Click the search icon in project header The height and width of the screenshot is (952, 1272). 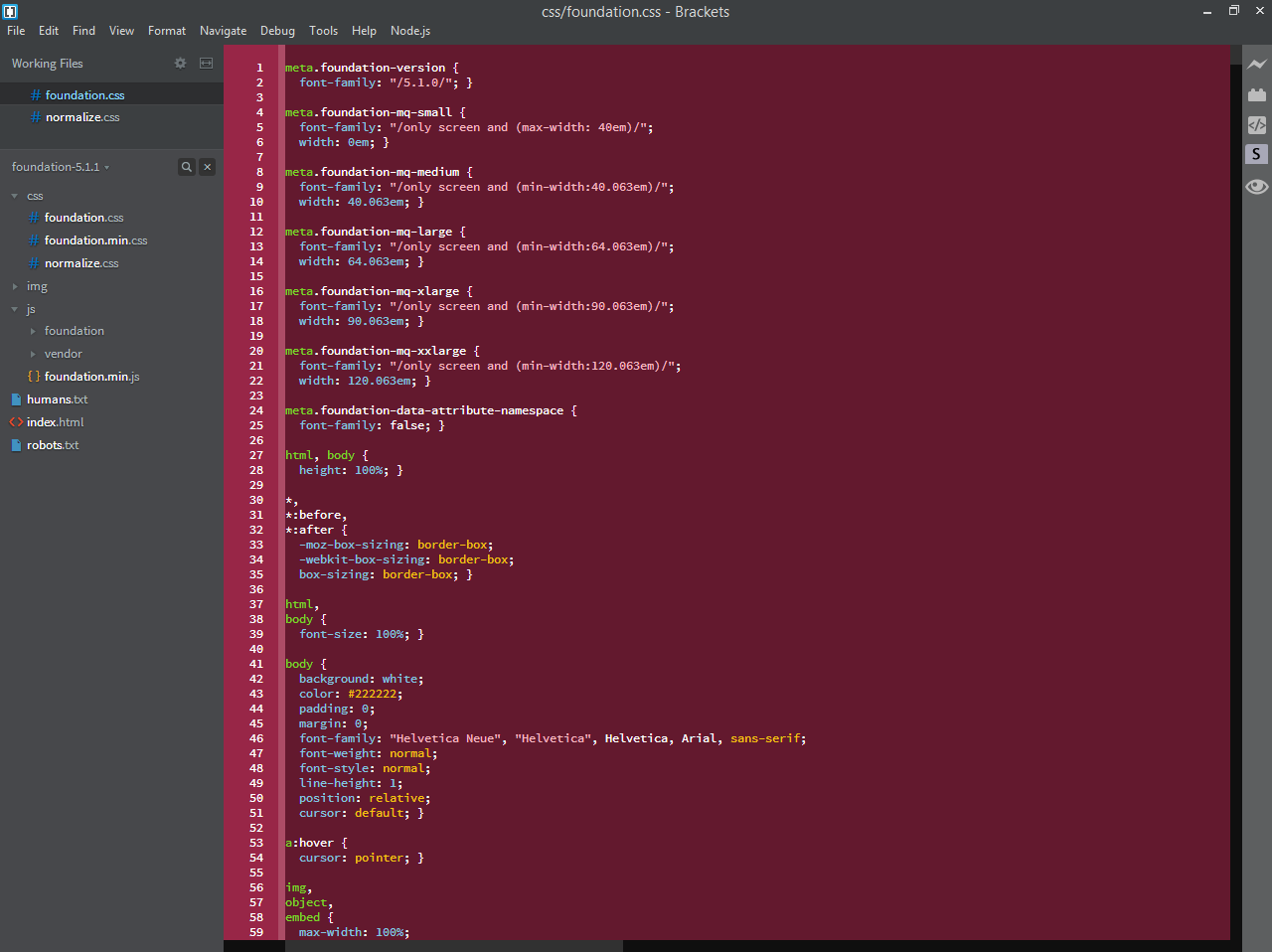point(186,167)
